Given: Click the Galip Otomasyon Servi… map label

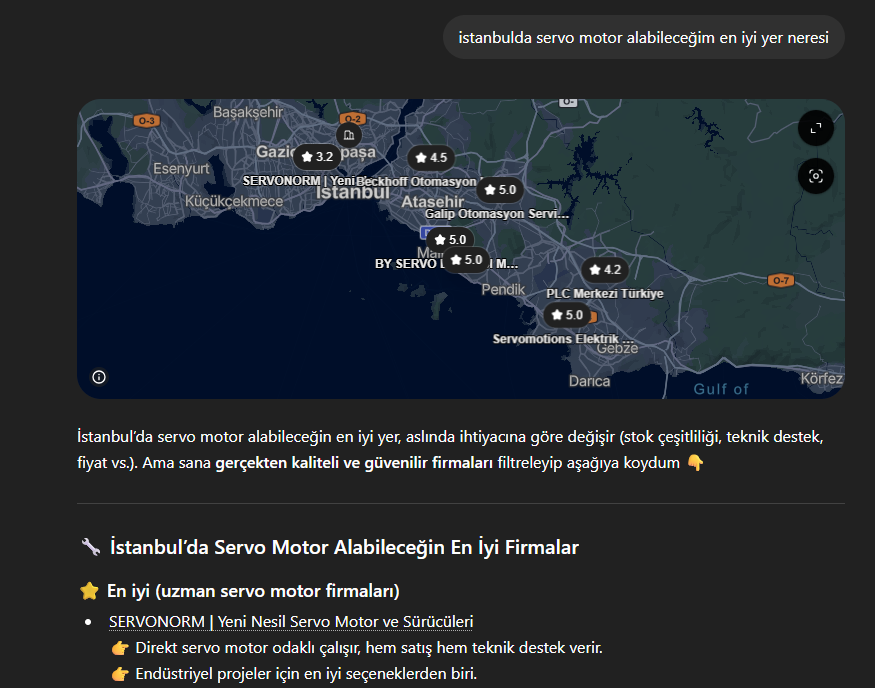Looking at the screenshot, I should click(497, 214).
